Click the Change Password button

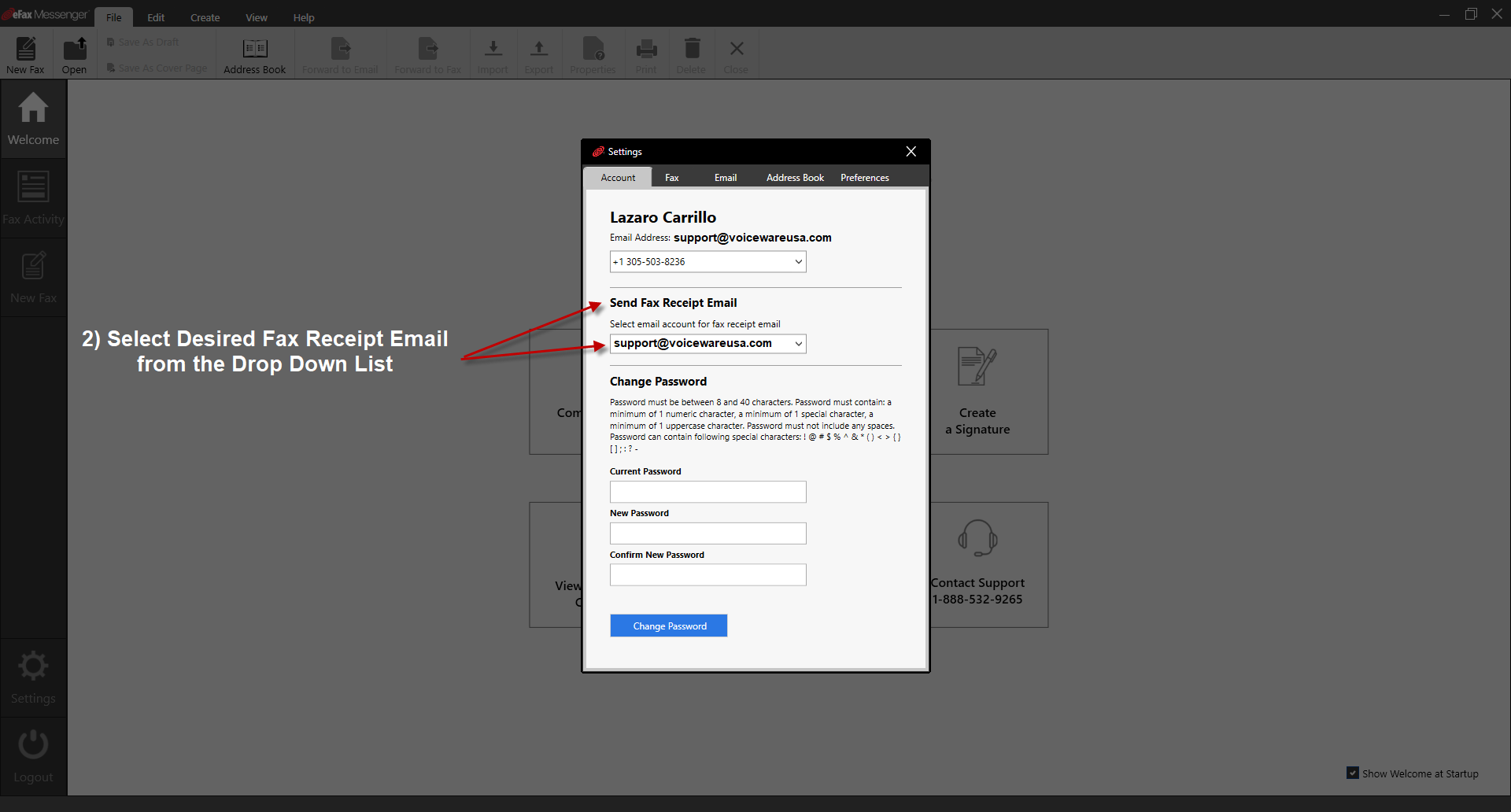click(x=669, y=626)
